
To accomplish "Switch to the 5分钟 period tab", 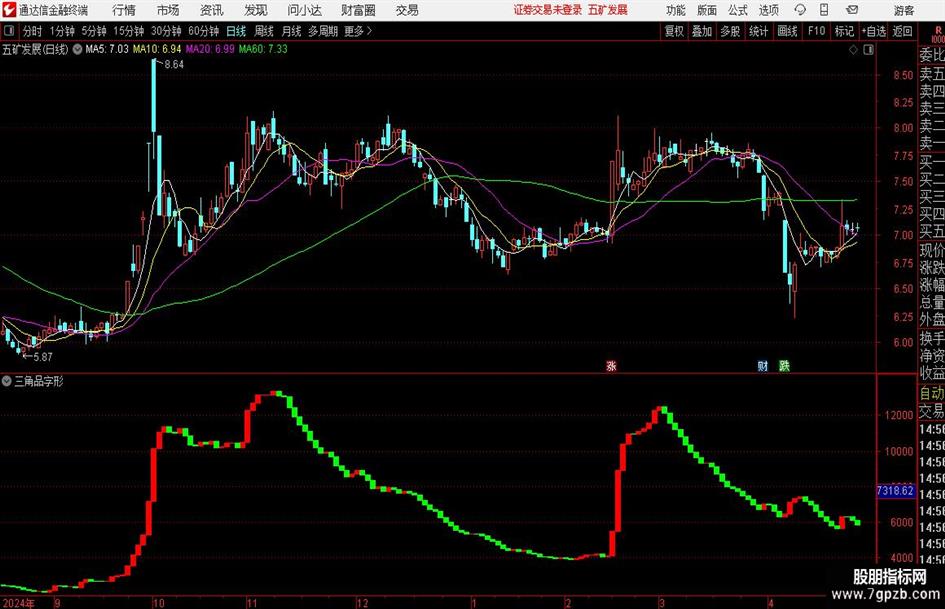I will tap(94, 31).
